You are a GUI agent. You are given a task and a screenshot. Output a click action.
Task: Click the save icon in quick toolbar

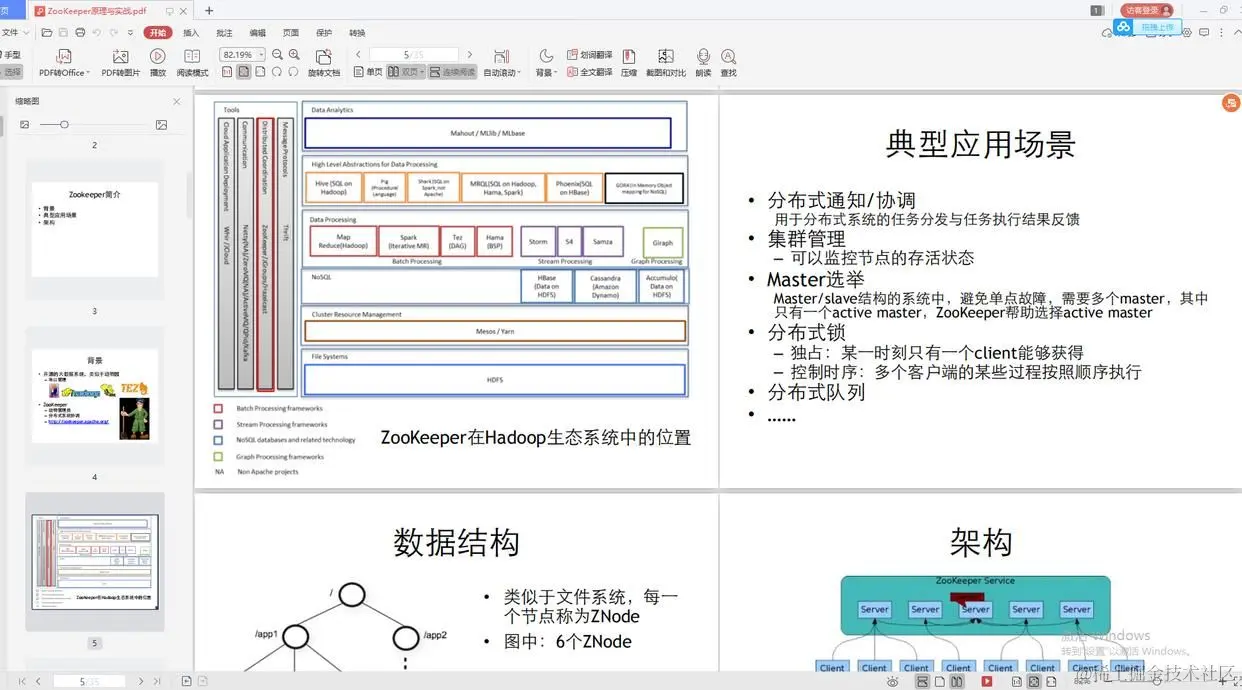tap(63, 33)
